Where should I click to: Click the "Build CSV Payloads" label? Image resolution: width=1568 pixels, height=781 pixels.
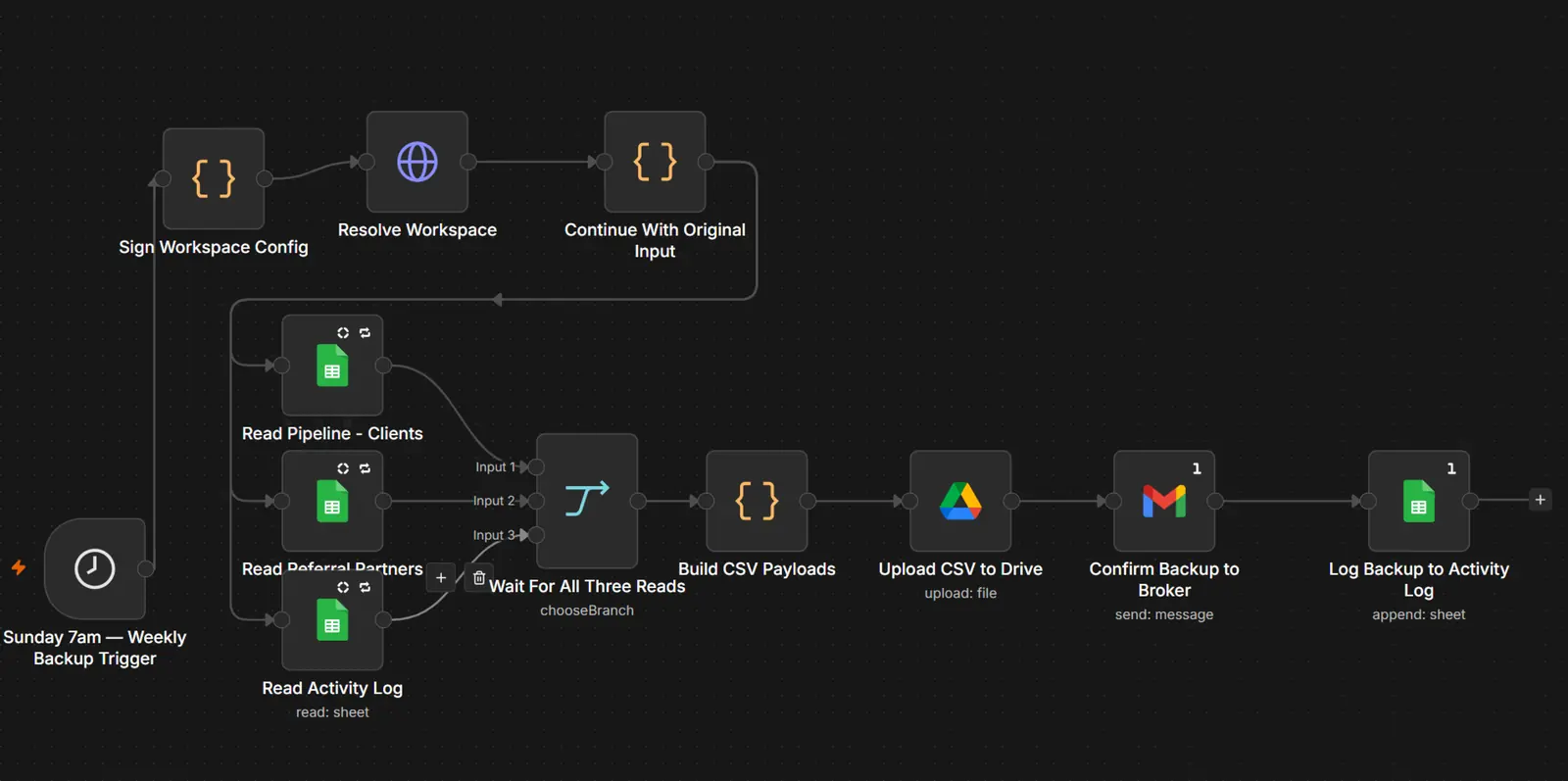(x=757, y=568)
